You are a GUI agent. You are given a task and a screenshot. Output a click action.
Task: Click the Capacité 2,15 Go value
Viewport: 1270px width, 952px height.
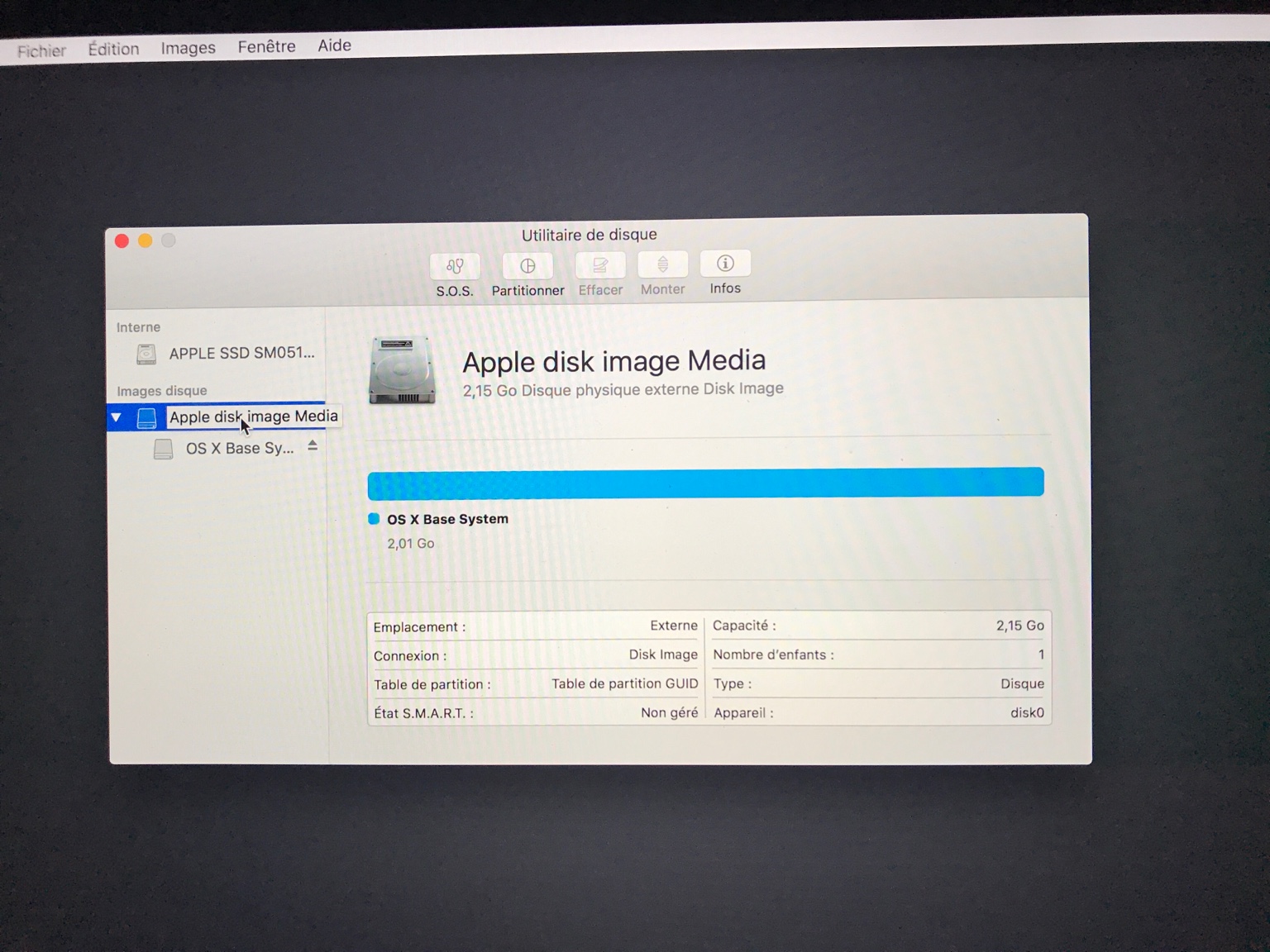pyautogui.click(x=1019, y=626)
